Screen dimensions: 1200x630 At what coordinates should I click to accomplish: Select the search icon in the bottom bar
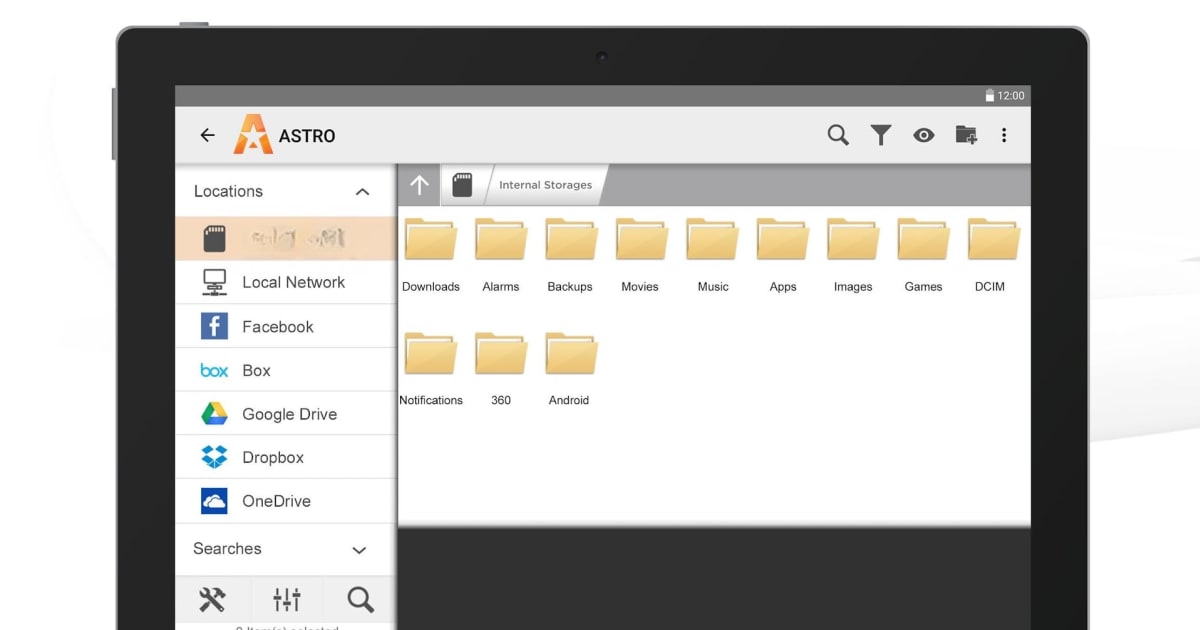point(360,598)
